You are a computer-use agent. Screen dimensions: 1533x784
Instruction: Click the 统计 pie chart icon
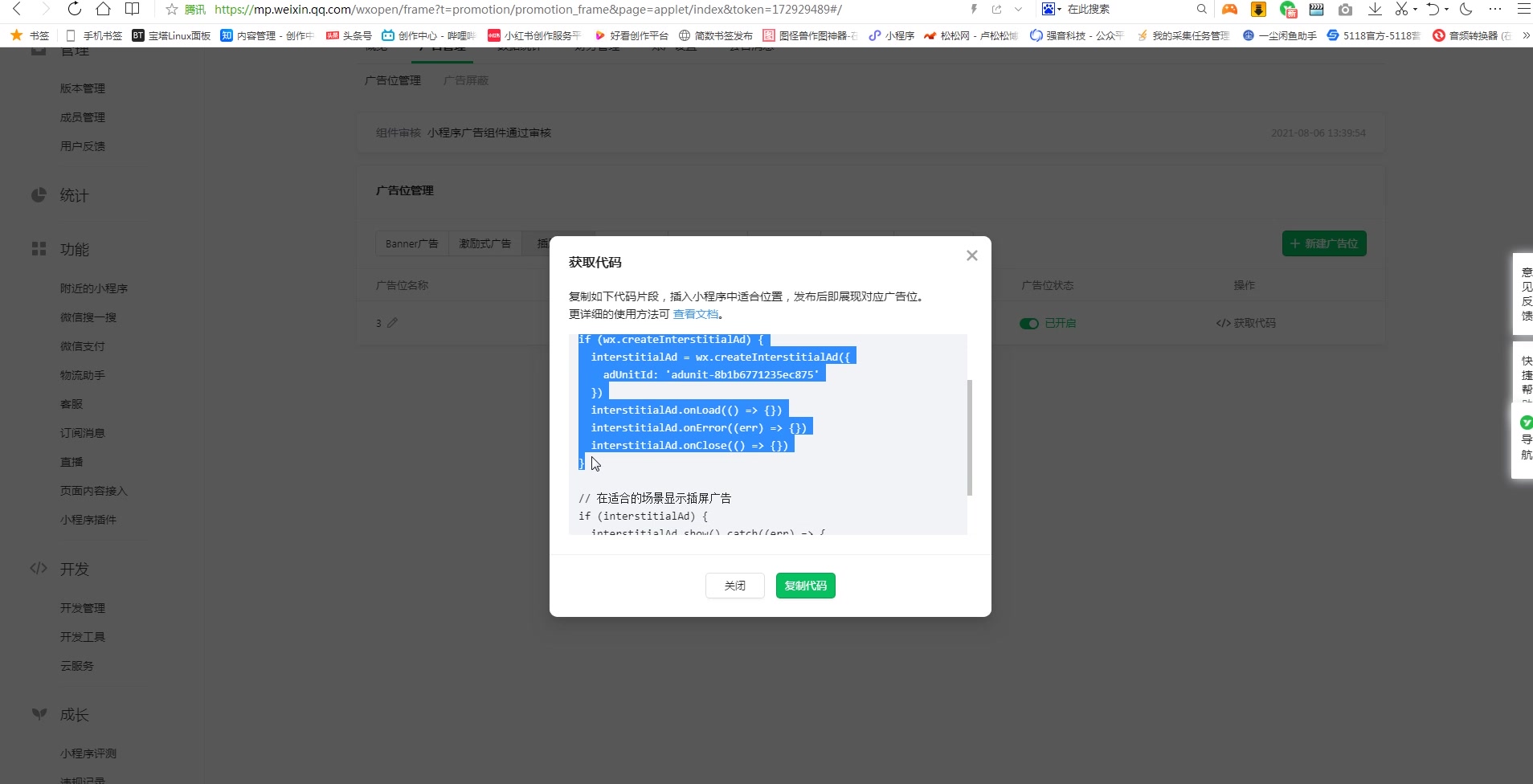pyautogui.click(x=39, y=195)
